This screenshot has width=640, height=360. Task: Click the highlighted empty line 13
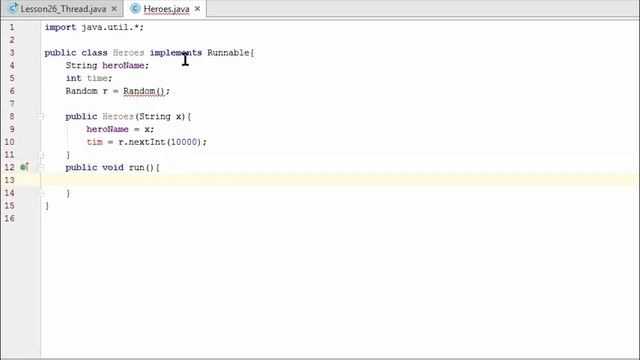pos(340,180)
